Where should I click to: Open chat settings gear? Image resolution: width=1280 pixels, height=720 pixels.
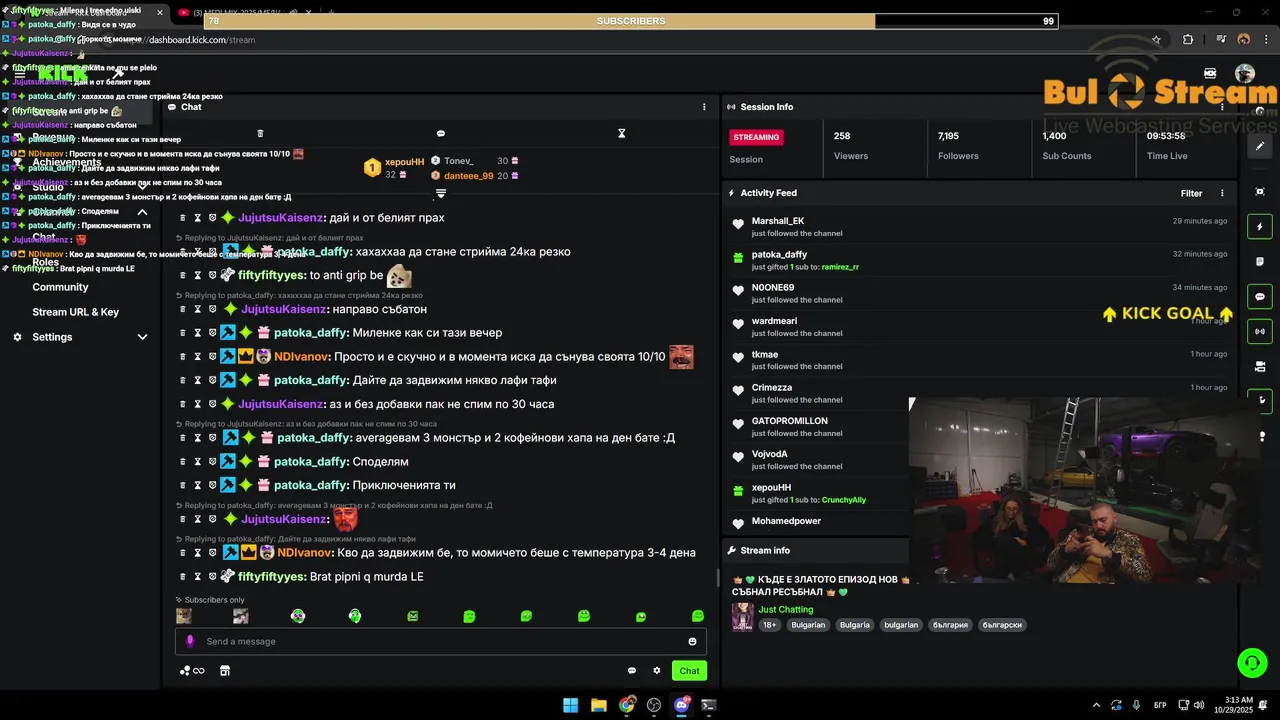(x=657, y=671)
